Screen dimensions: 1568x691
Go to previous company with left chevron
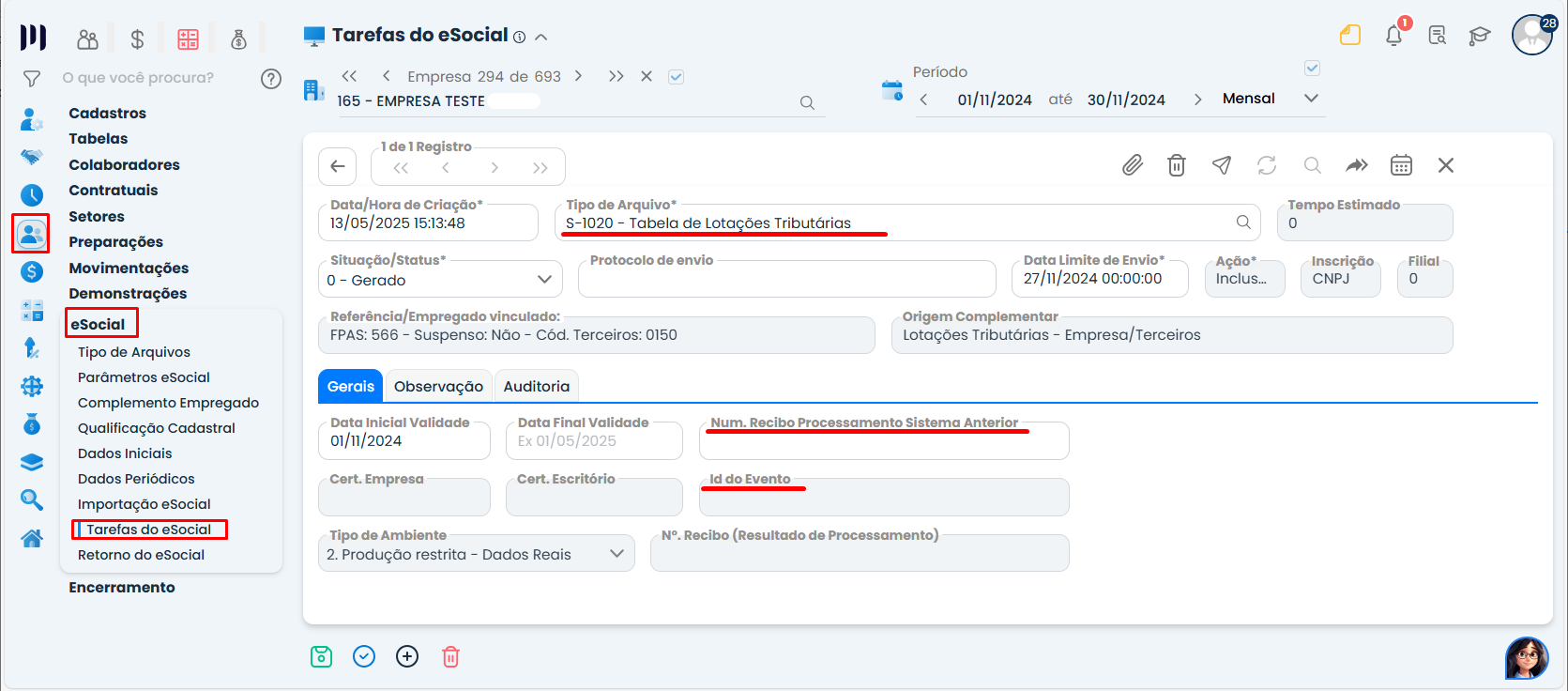[386, 76]
